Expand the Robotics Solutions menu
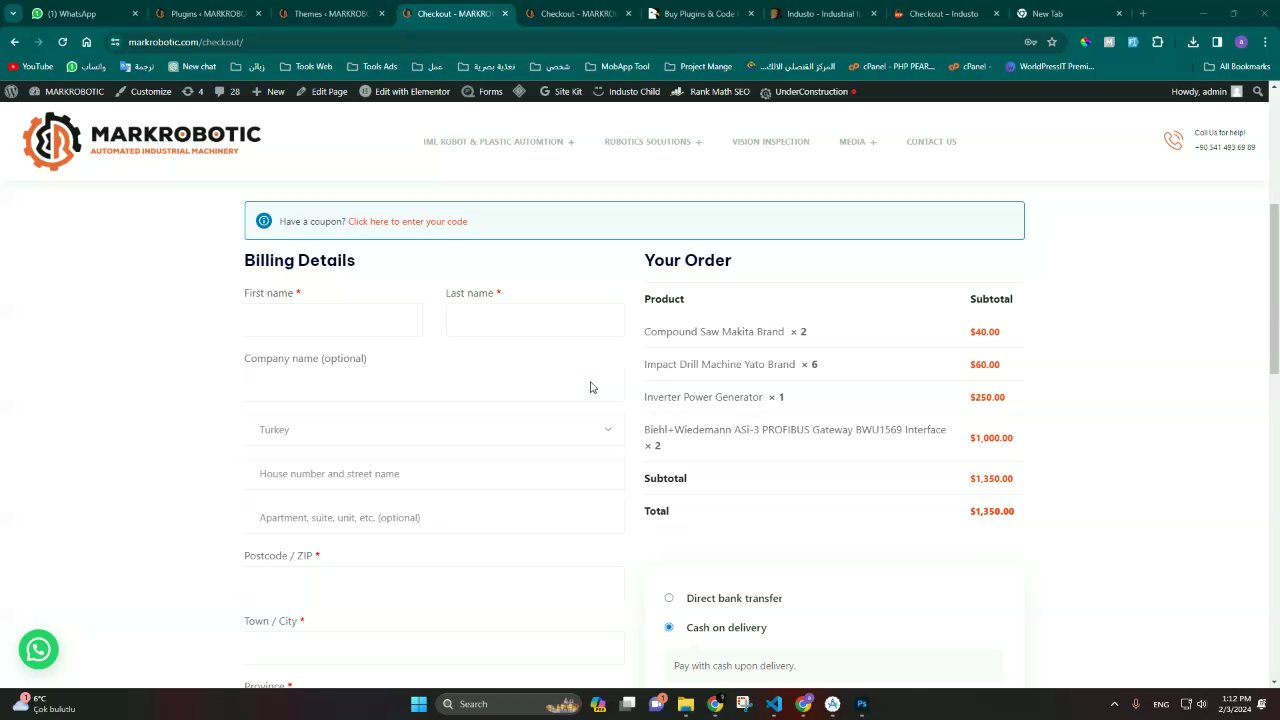Screen dimensions: 1280x720 (x=652, y=142)
